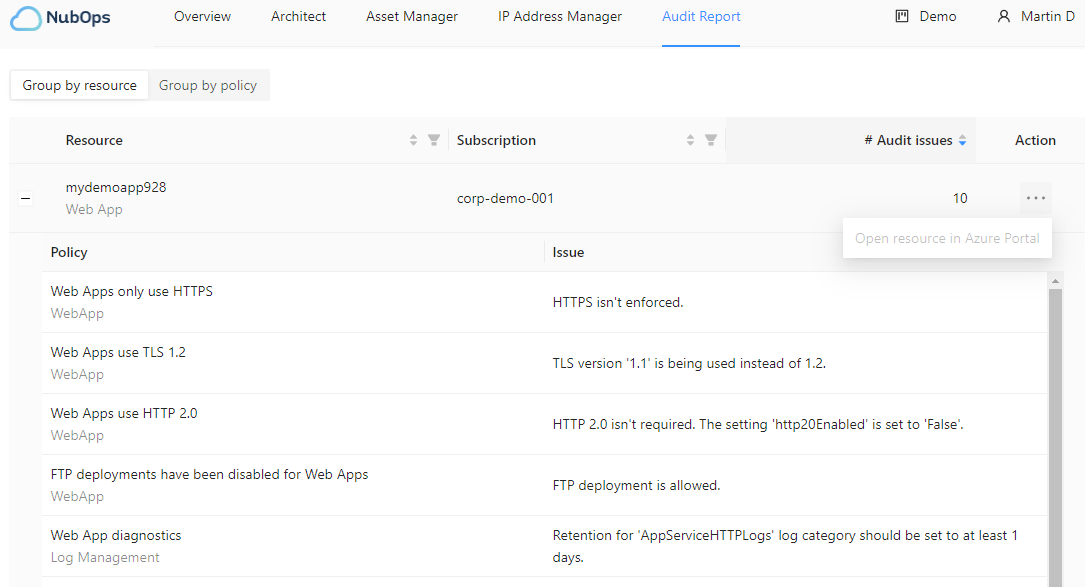Switch to the Overview tab
Image resolution: width=1085 pixels, height=587 pixels.
pos(202,16)
